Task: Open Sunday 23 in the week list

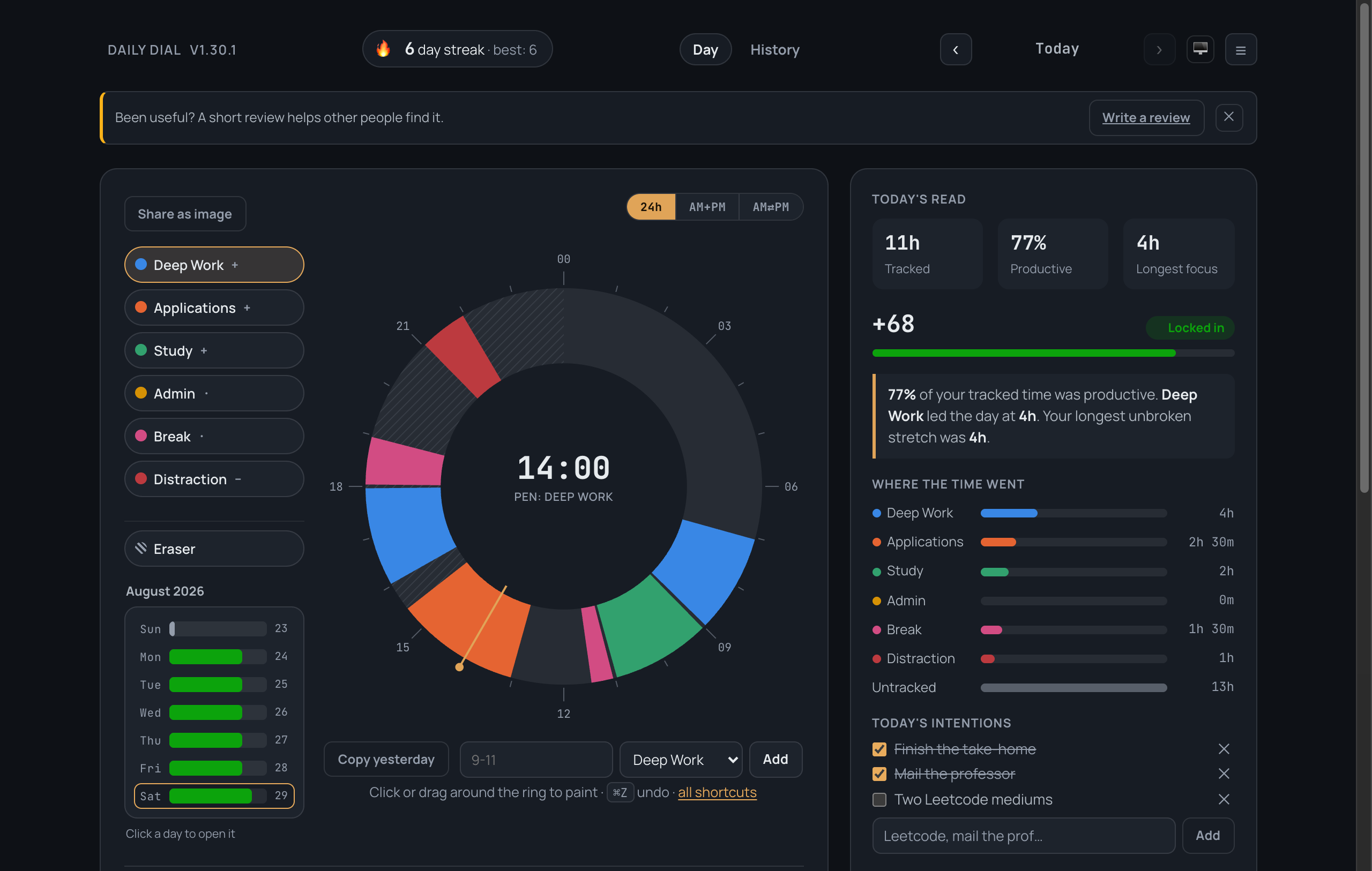Action: click(214, 628)
